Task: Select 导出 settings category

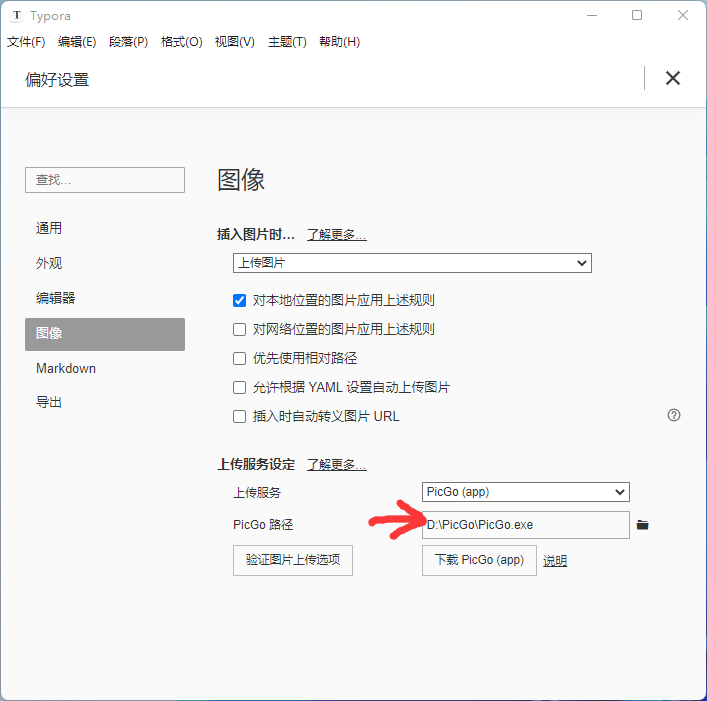Action: point(105,402)
